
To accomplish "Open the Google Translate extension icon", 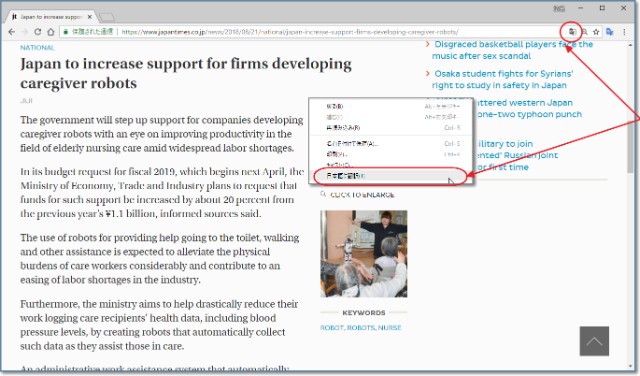I will coord(610,32).
